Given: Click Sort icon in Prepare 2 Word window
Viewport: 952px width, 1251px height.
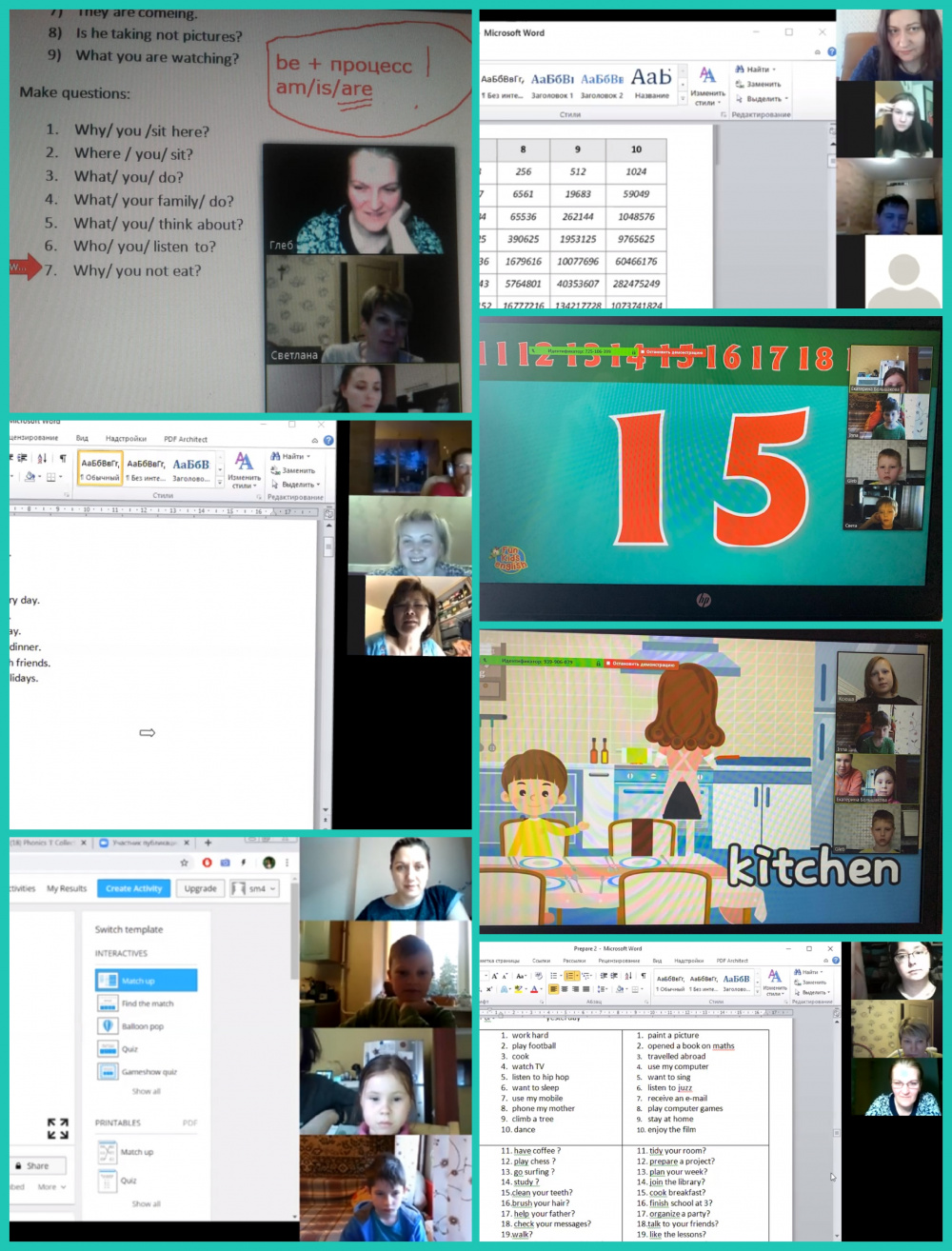Looking at the screenshot, I should 628,976.
